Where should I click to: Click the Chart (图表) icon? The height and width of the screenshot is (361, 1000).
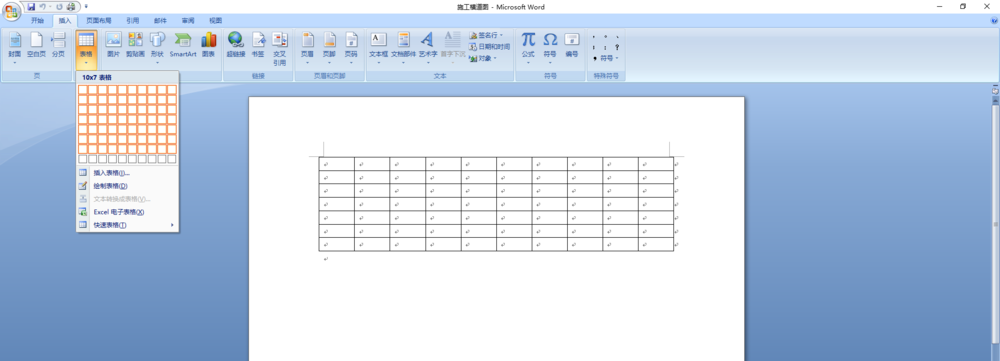209,45
